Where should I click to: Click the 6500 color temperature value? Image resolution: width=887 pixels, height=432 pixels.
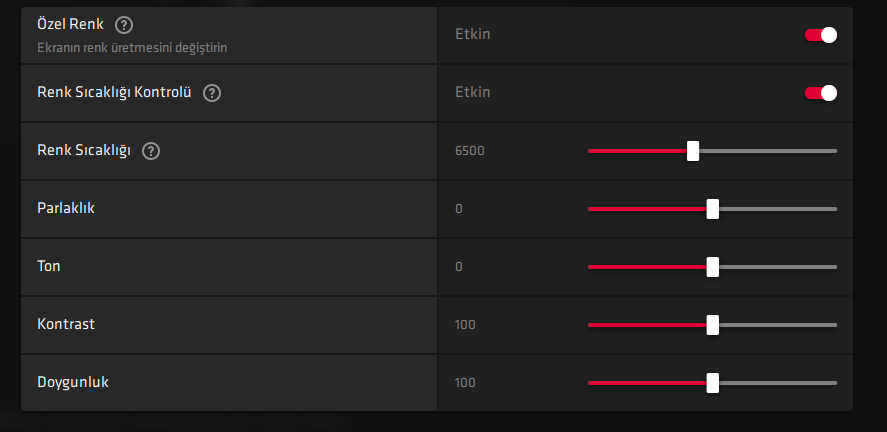click(469, 151)
